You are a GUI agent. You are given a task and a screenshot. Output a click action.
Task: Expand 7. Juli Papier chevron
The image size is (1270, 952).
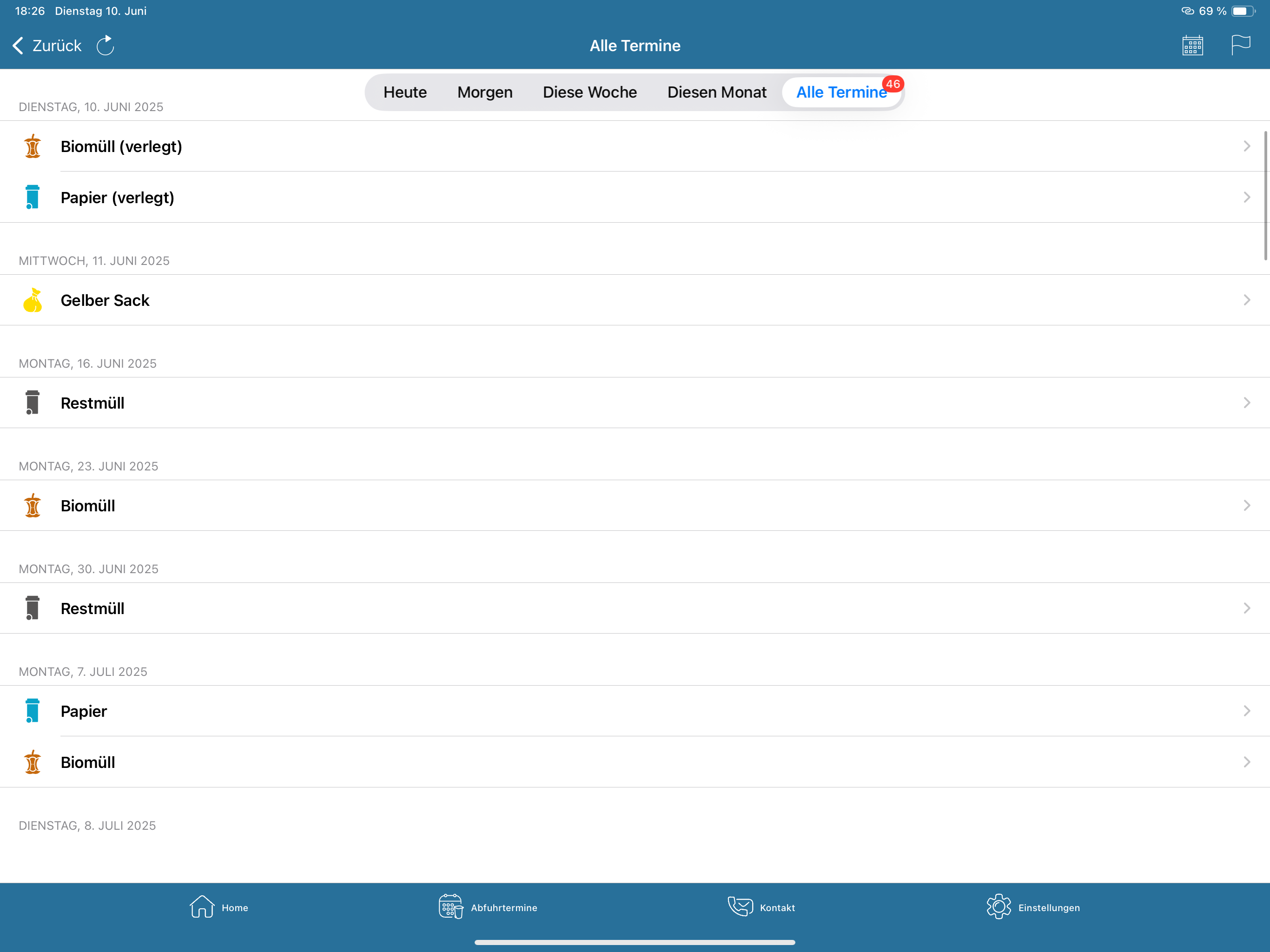point(1246,711)
